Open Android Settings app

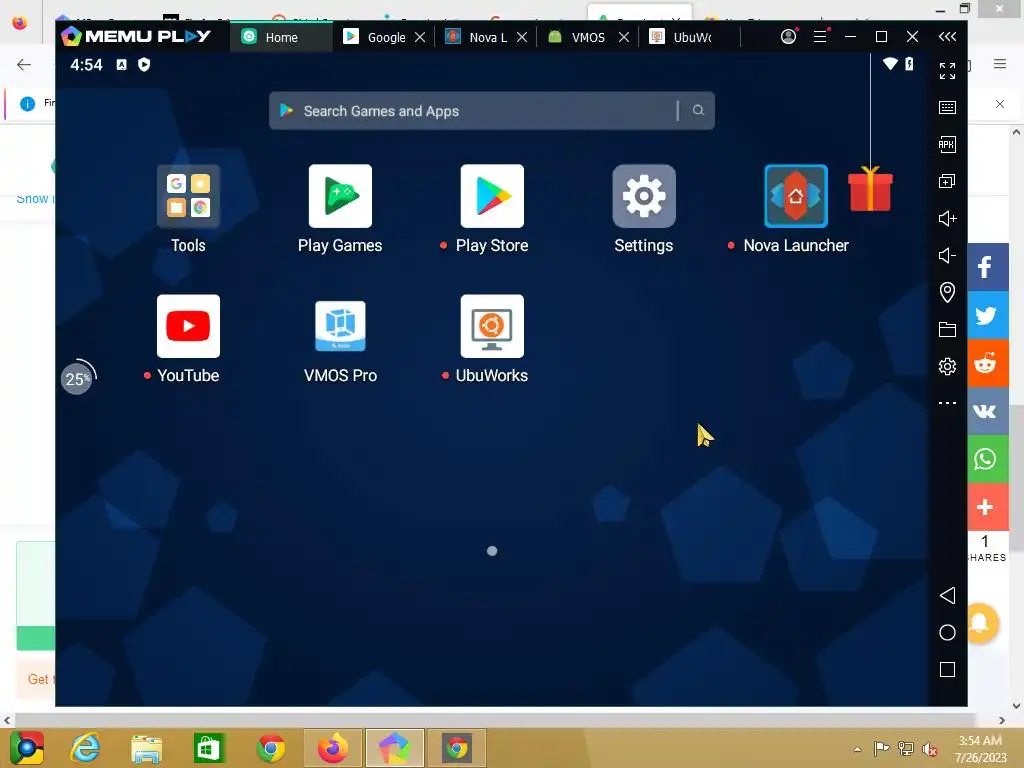tap(644, 196)
